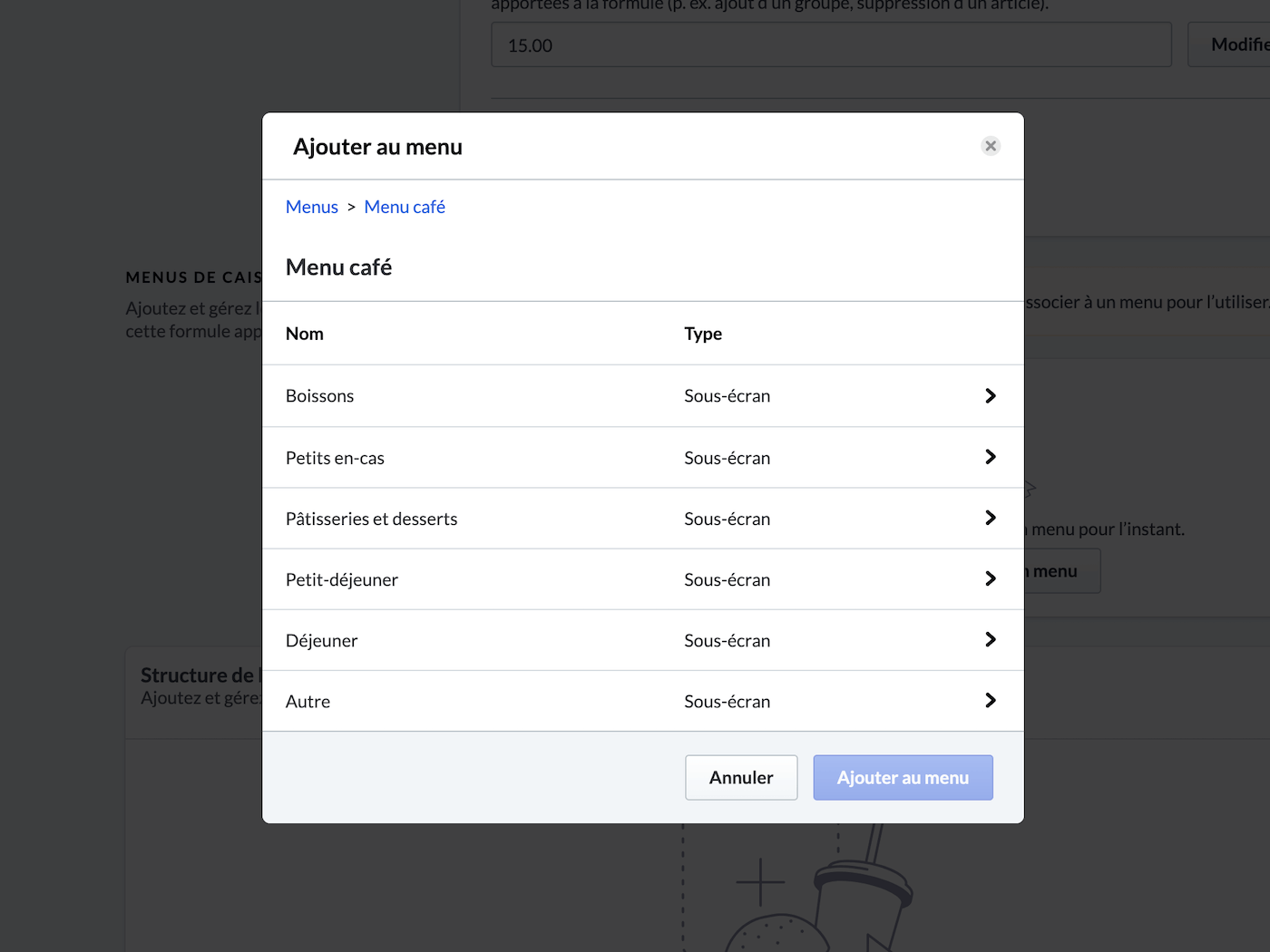
Task: Select the Boissons row name
Action: click(x=319, y=396)
